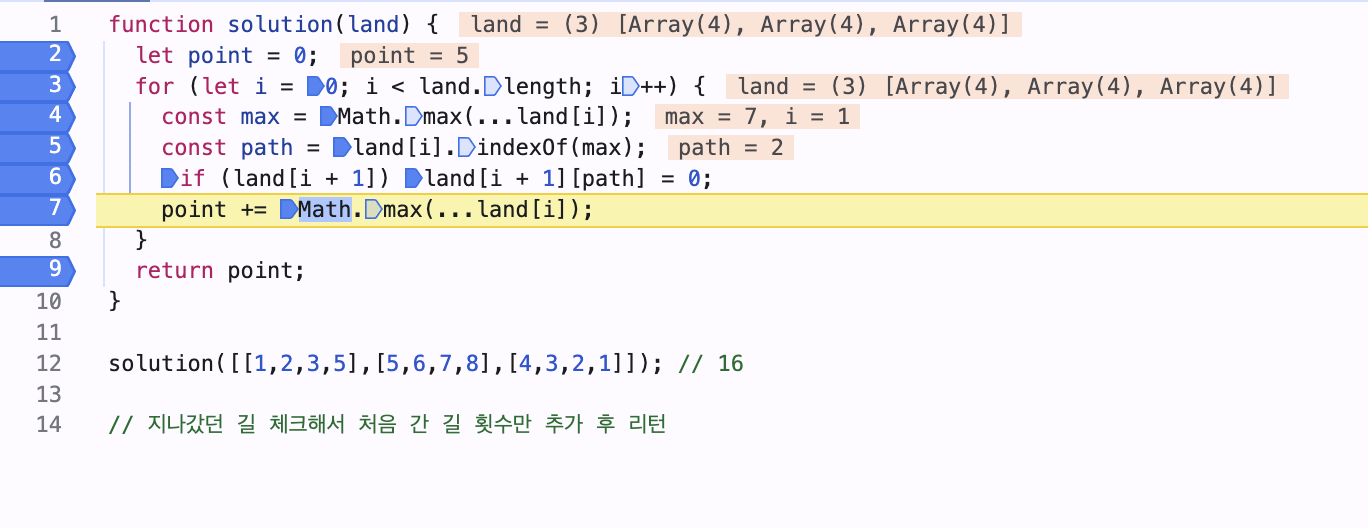
Task: Remove the breakpoint on paused line 7
Action: click(x=38, y=210)
